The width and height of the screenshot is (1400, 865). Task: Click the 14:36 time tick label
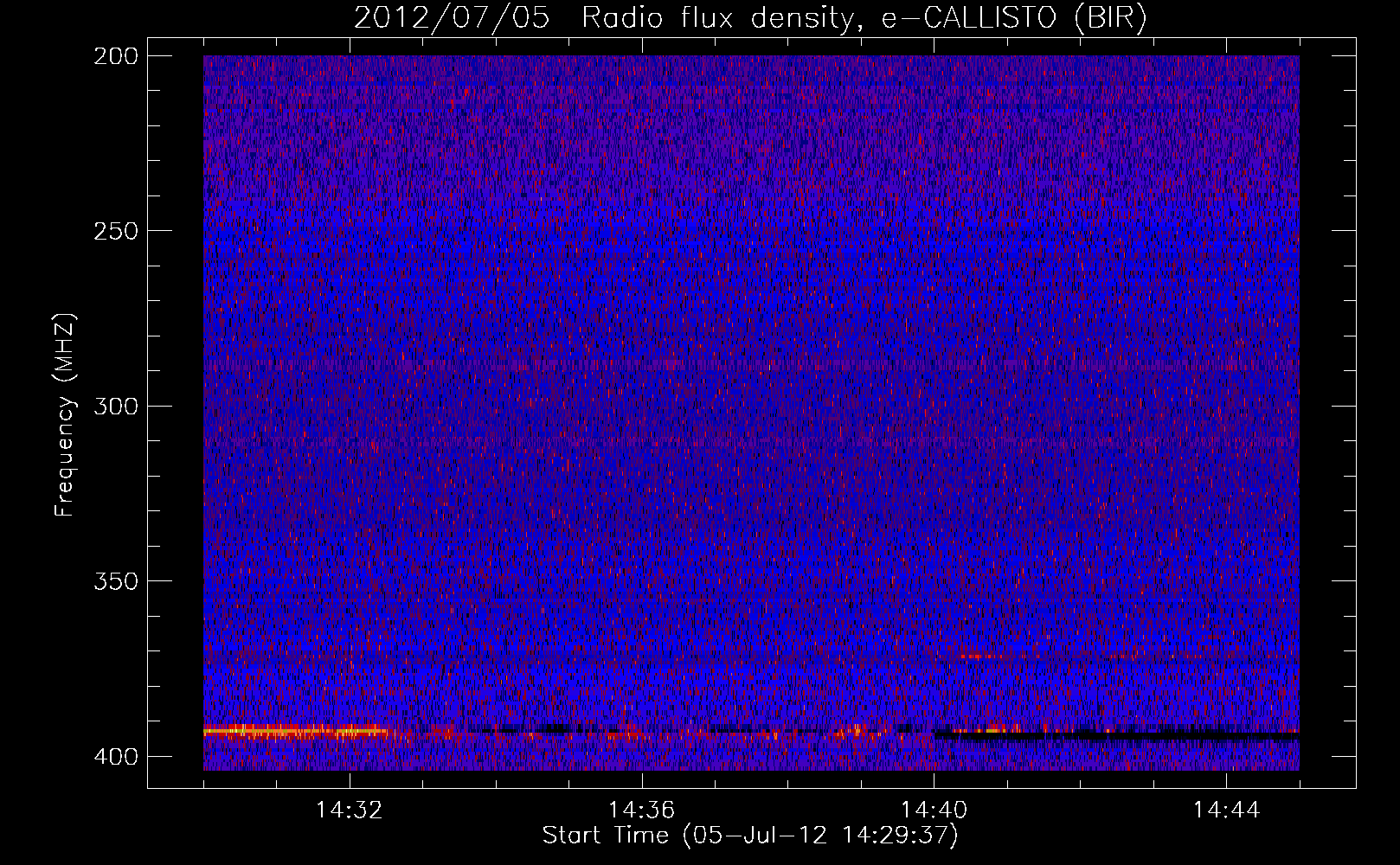point(641,811)
